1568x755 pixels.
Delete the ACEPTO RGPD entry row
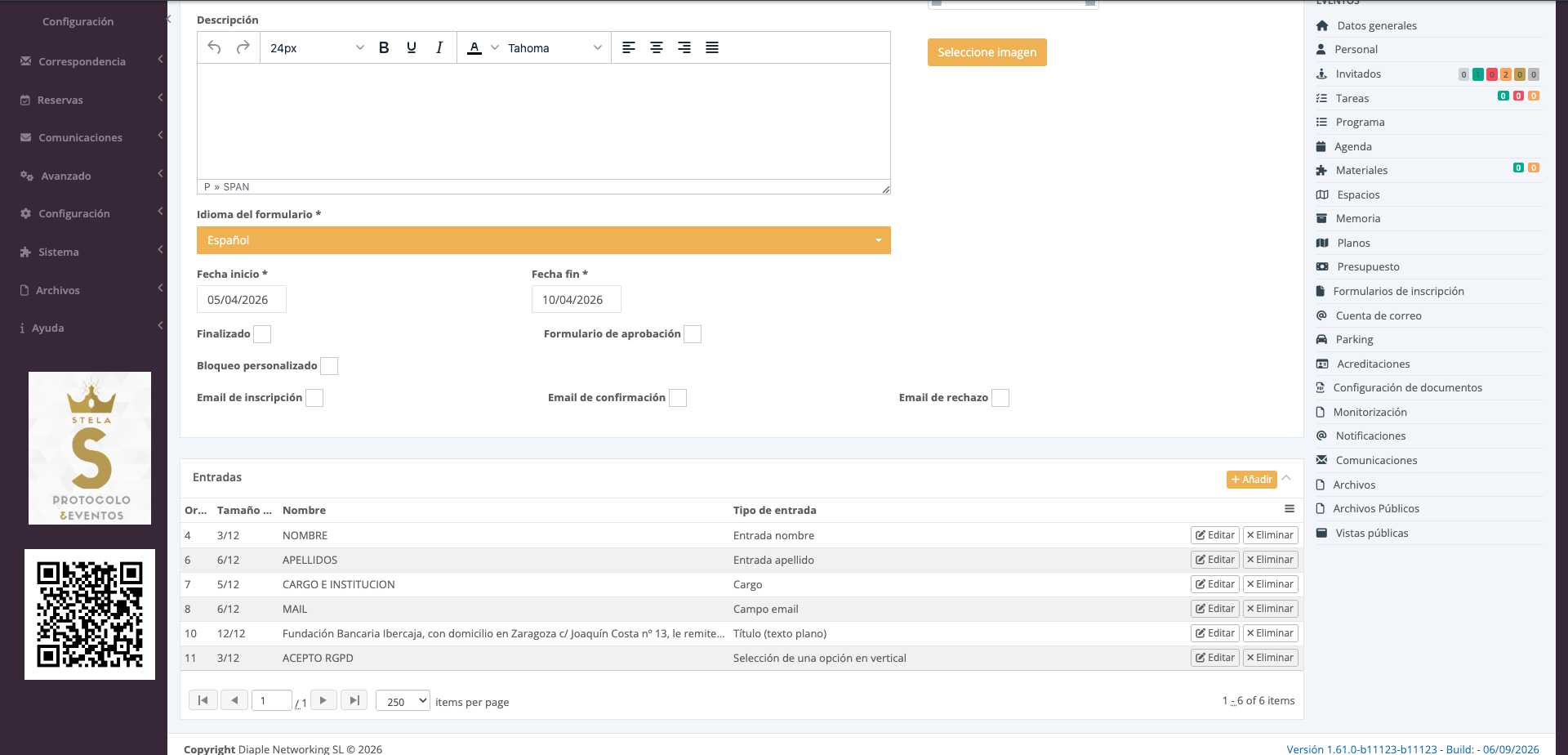click(x=1271, y=658)
